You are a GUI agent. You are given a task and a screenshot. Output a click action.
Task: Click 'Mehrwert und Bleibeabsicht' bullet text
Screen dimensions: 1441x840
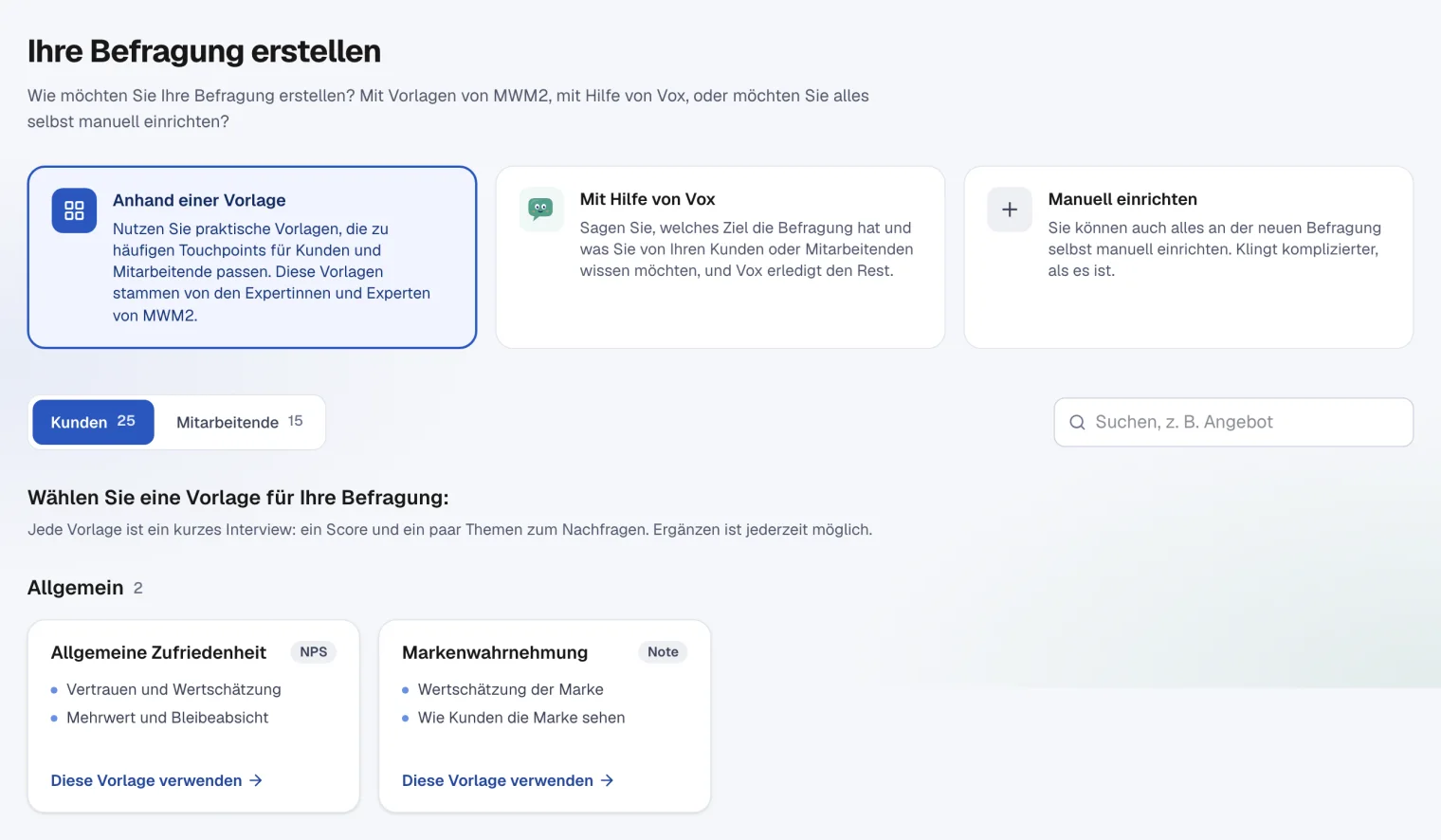pyautogui.click(x=167, y=718)
